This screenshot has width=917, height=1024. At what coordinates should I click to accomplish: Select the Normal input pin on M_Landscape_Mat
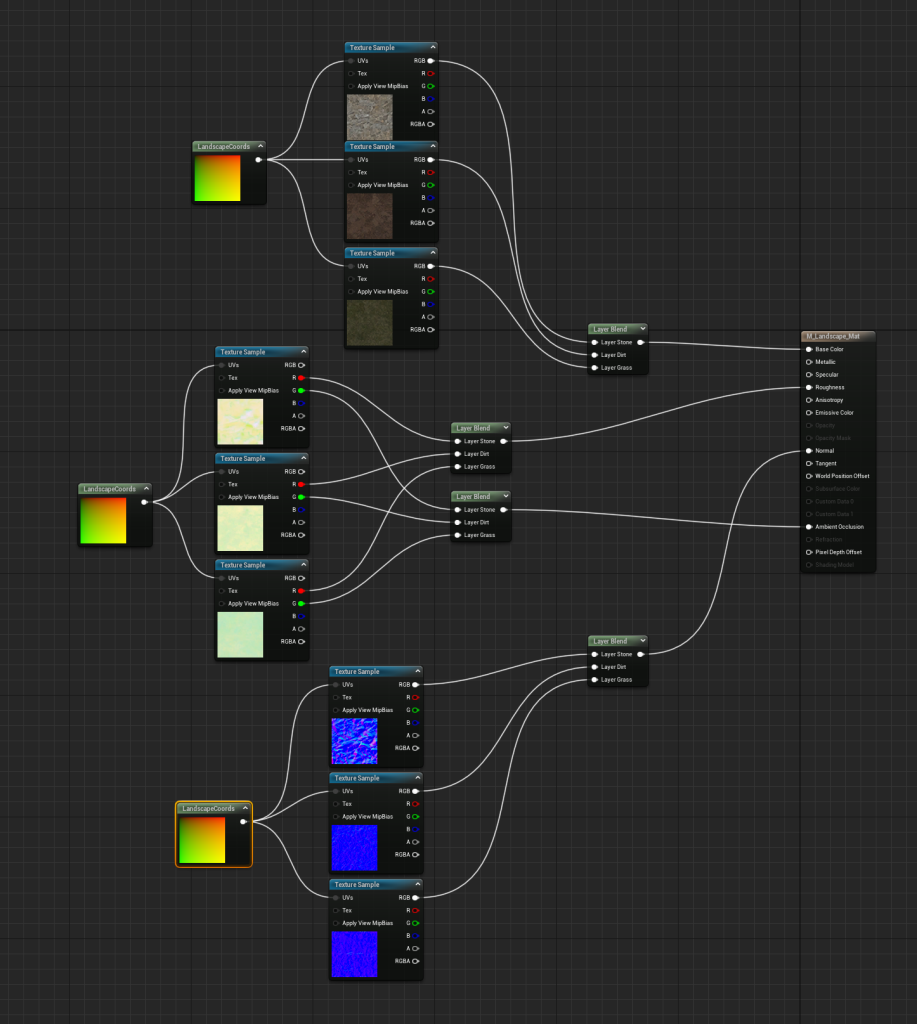[x=809, y=451]
